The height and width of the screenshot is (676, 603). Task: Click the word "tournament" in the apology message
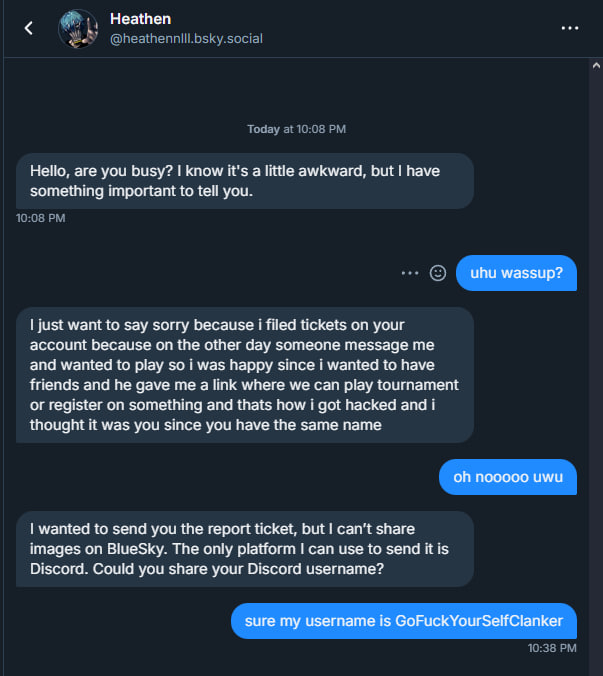pyautogui.click(x=411, y=385)
